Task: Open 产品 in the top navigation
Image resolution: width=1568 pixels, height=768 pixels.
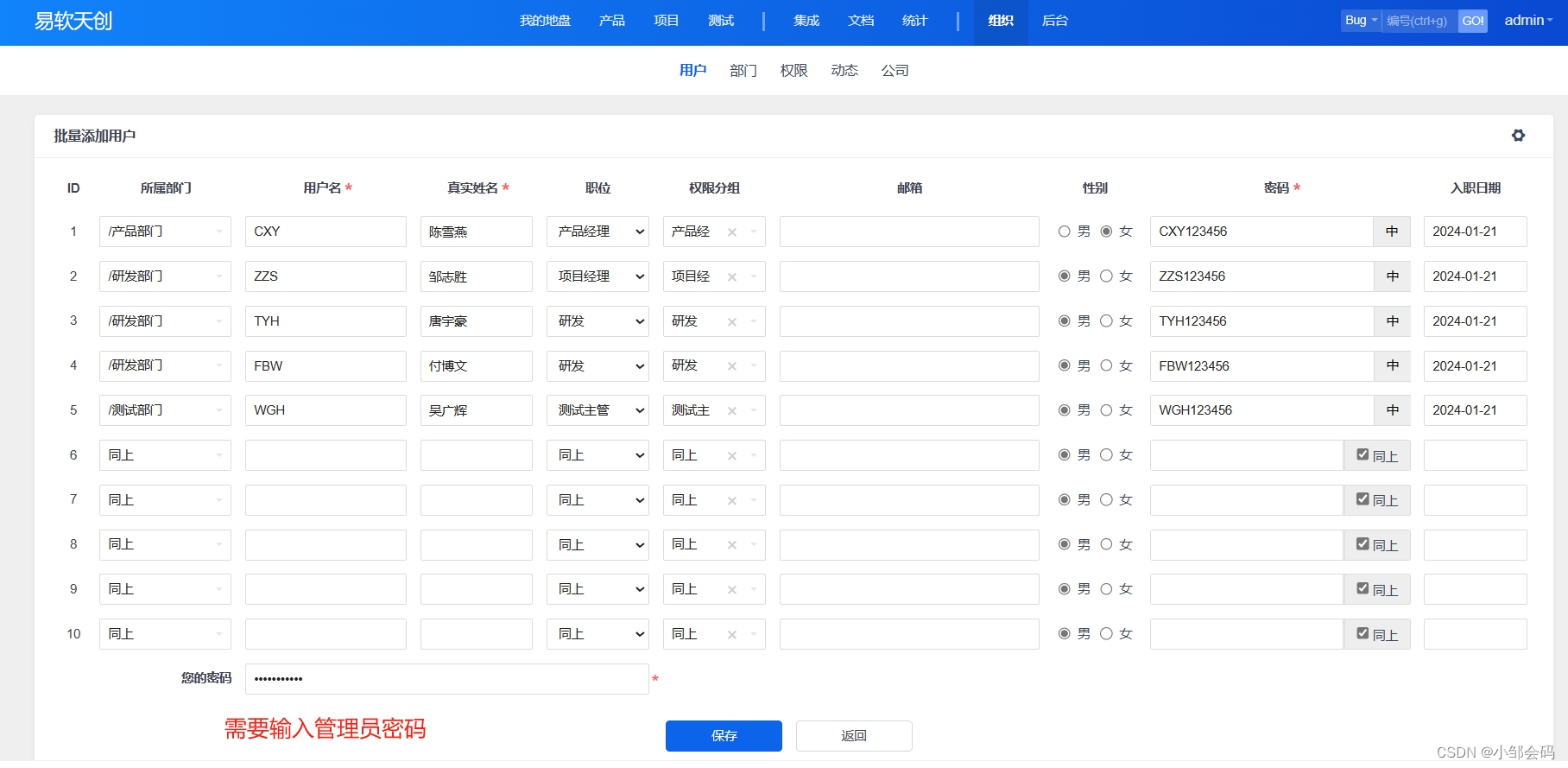Action: click(612, 21)
